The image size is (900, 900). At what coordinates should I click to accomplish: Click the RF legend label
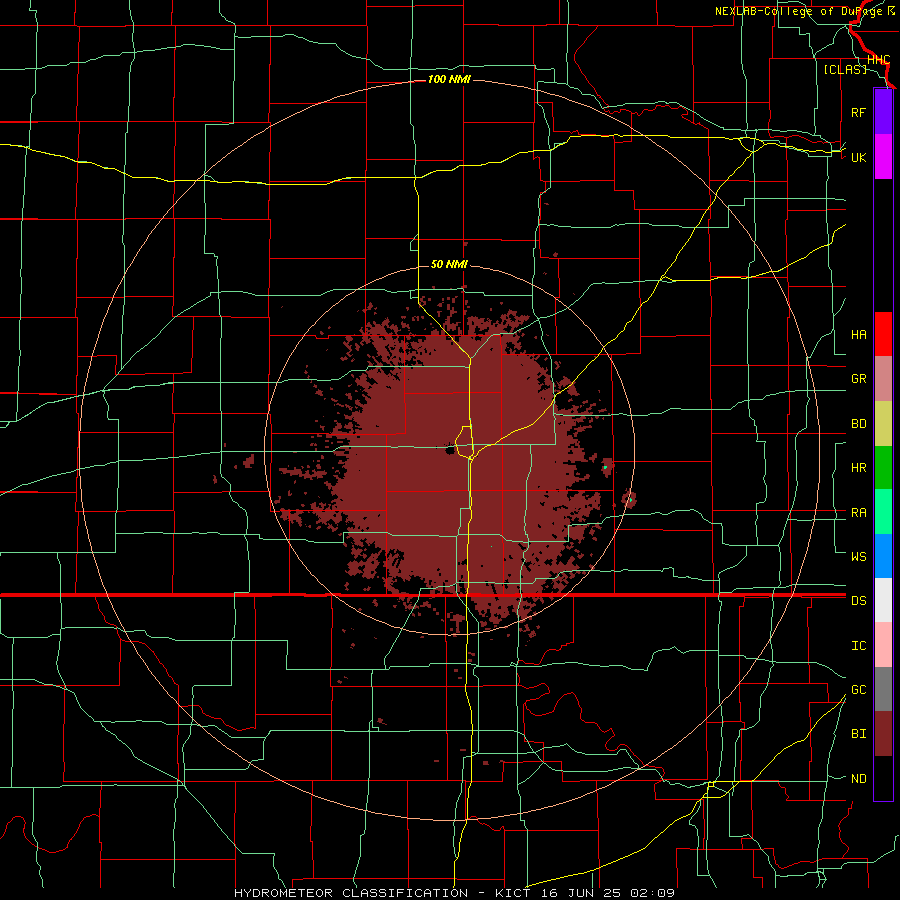858,112
